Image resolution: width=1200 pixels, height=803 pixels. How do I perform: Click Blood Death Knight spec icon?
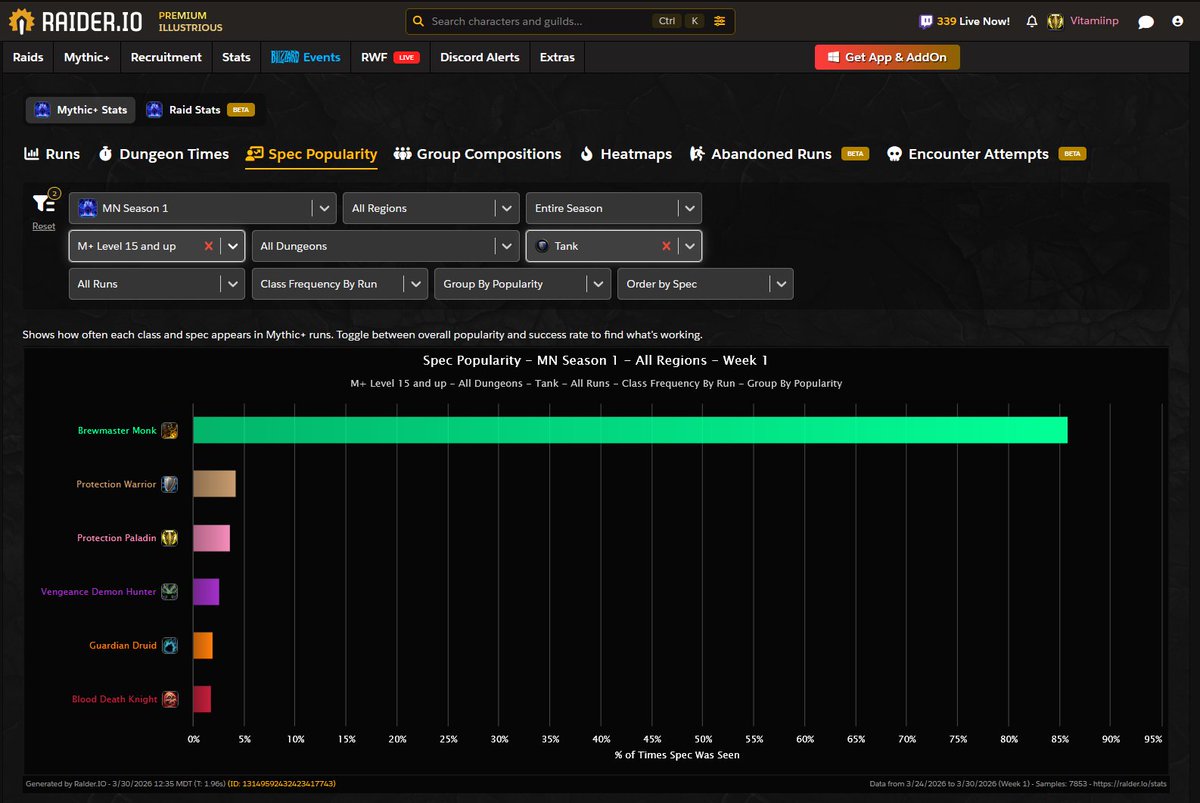(171, 699)
